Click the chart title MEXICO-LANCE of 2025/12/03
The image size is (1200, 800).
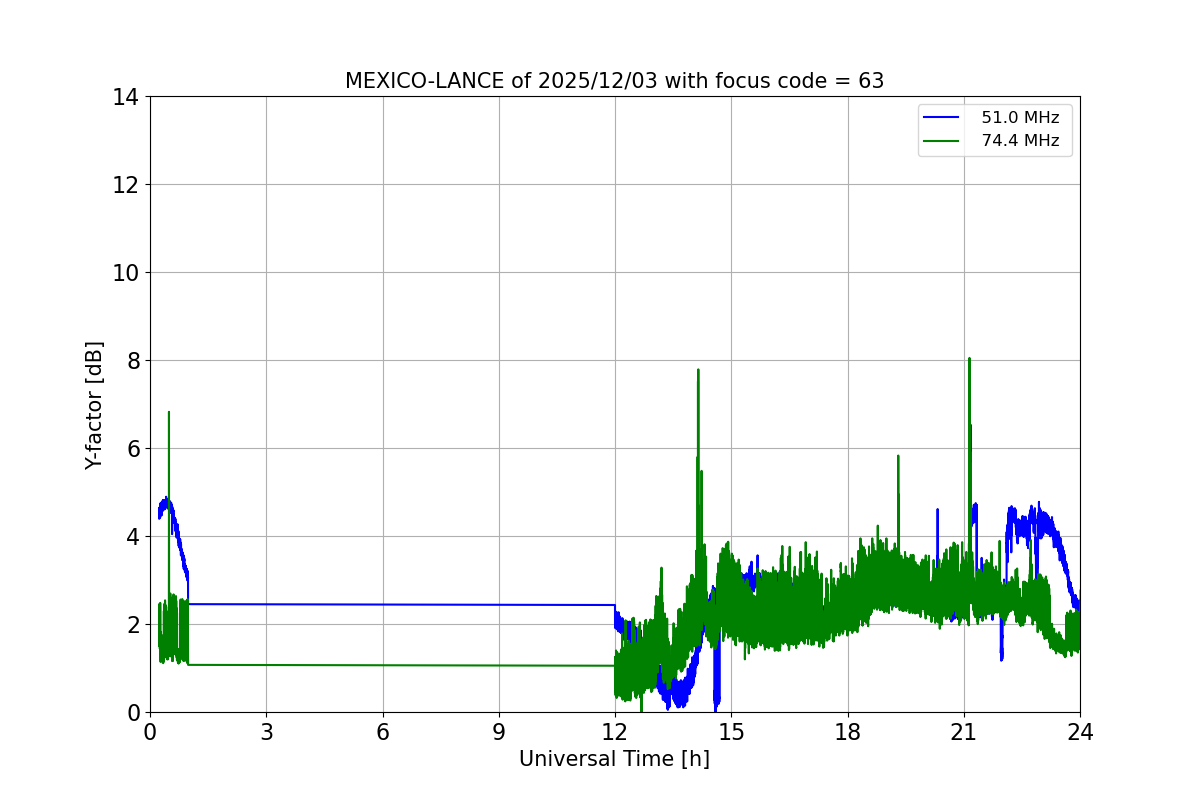click(x=614, y=81)
